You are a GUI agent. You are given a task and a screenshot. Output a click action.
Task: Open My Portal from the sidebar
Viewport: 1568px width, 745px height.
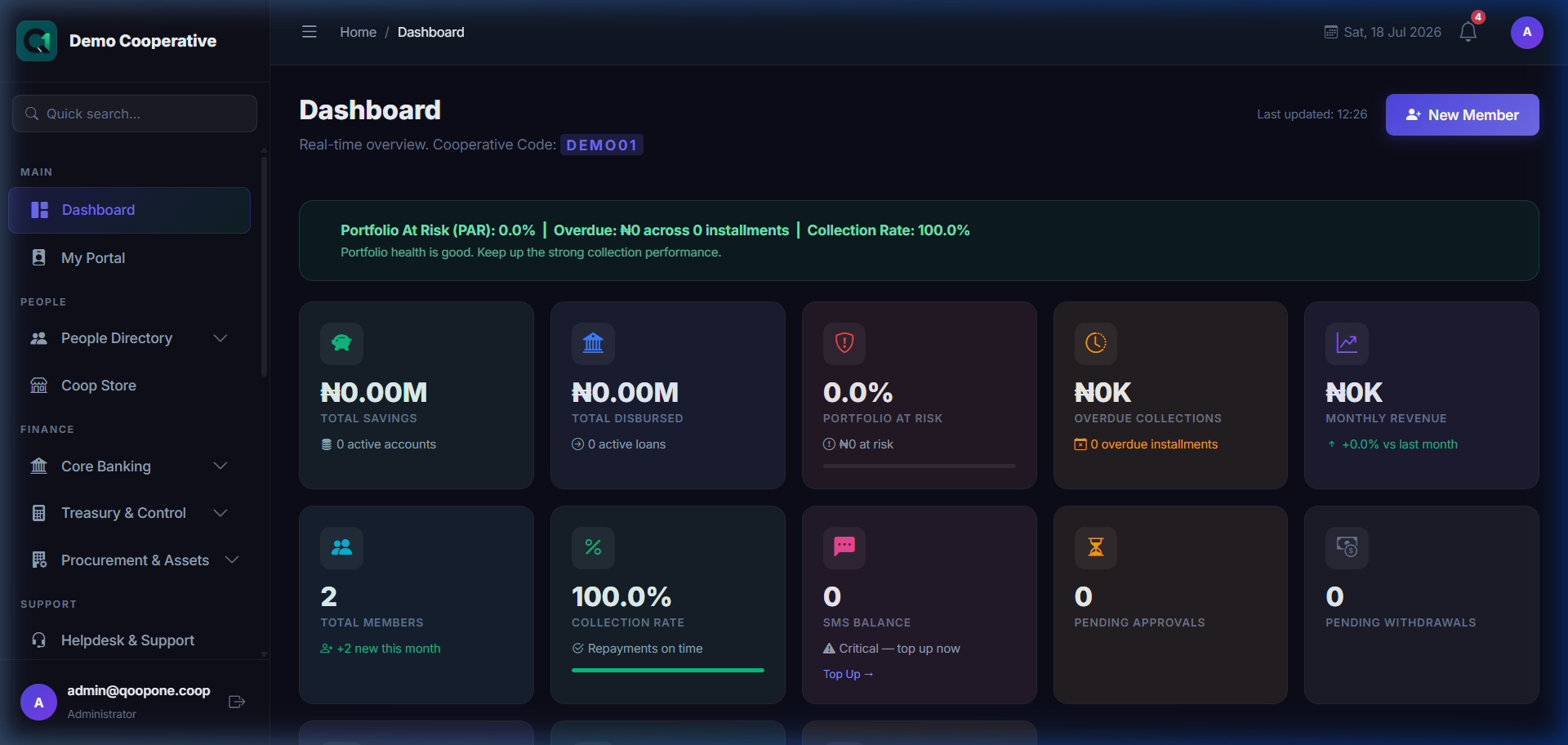coord(129,257)
